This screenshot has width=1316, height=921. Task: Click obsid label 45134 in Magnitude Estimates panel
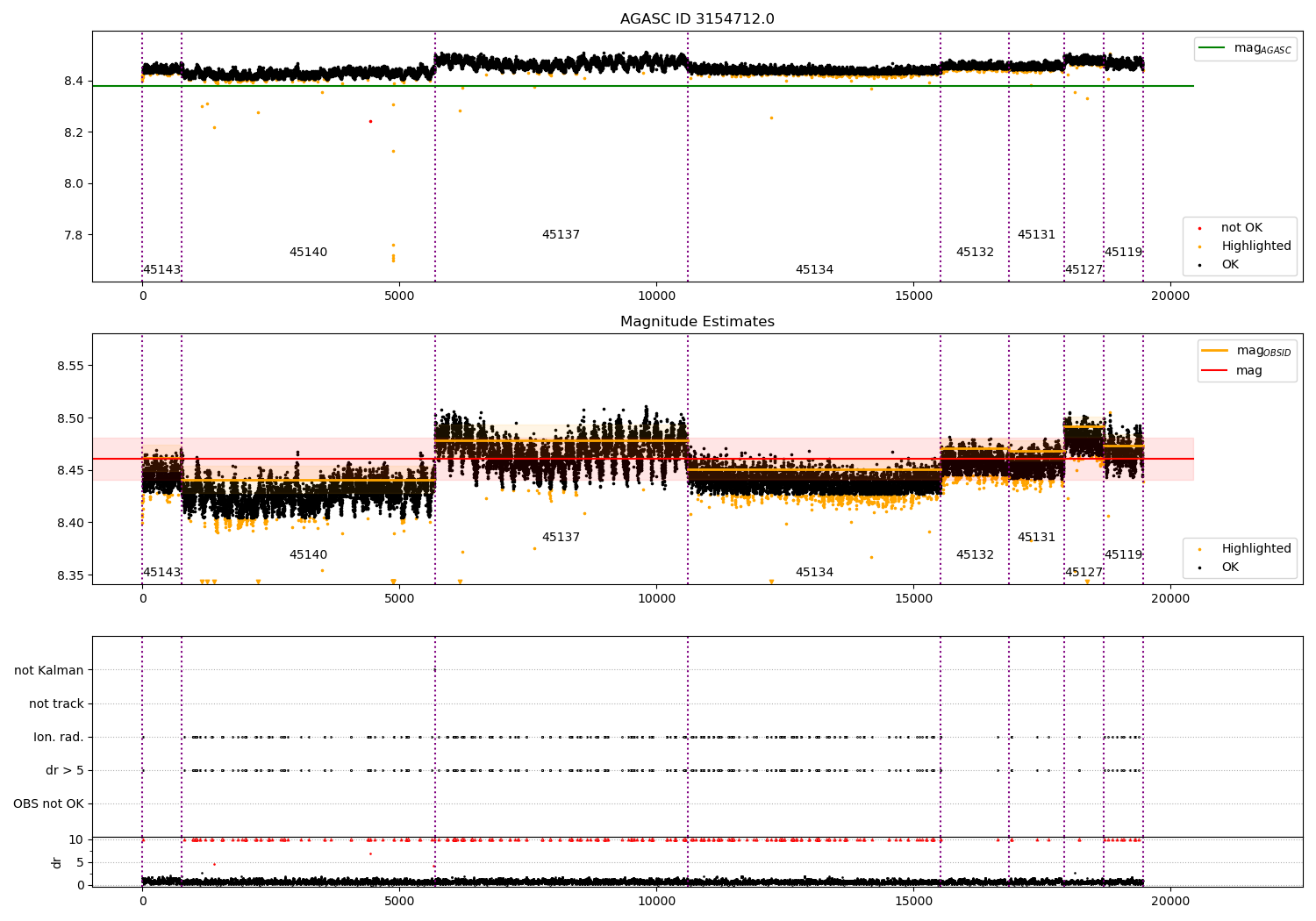click(x=814, y=573)
